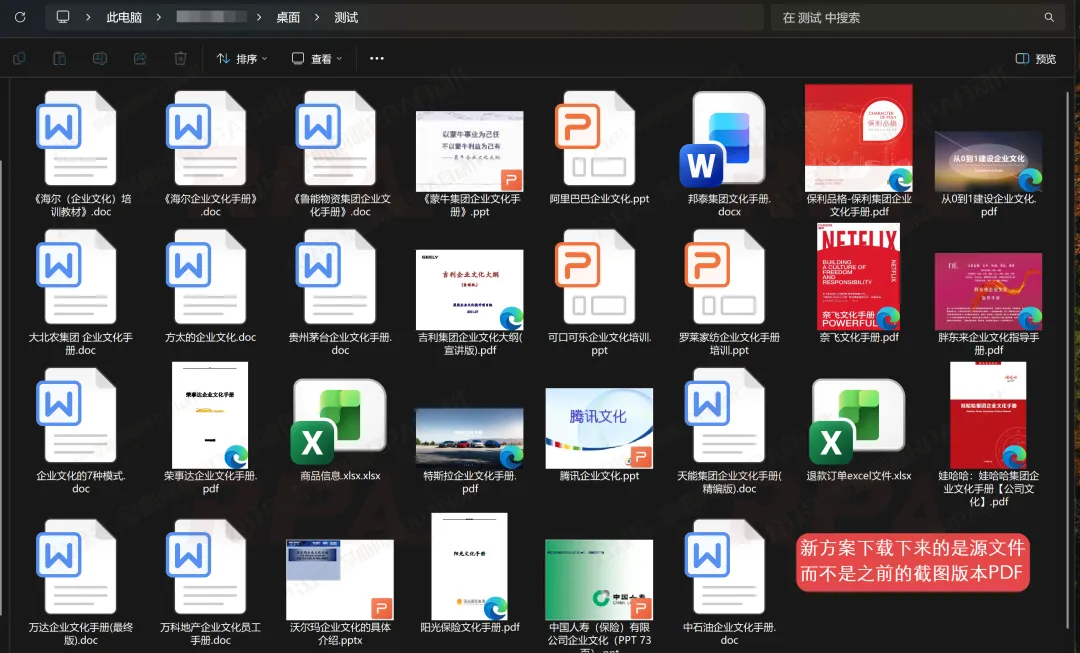Screen dimensions: 1080x653
Task: Select 荣事达企业文化手册.pdf thumbnail
Action: click(210, 415)
